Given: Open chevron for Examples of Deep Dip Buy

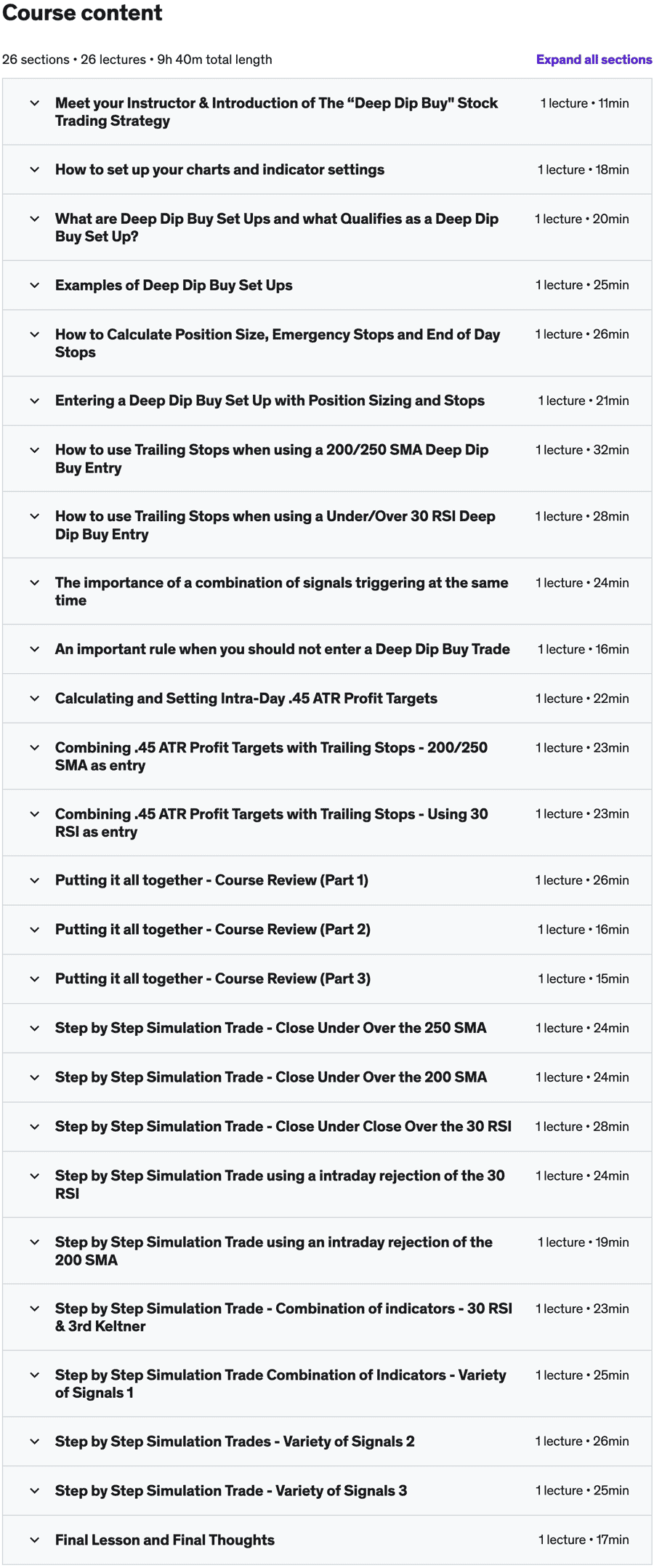Looking at the screenshot, I should point(34,285).
